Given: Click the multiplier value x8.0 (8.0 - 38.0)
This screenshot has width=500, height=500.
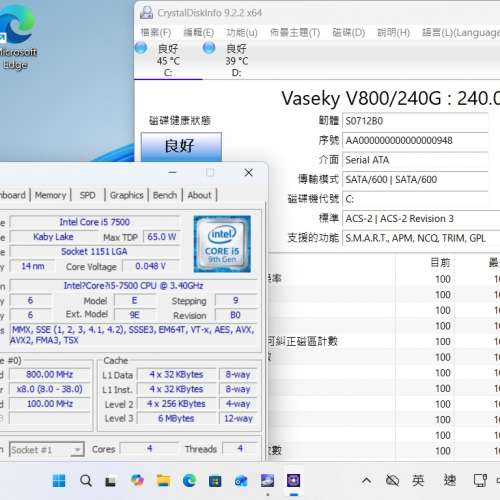Looking at the screenshot, I should 50,389.
